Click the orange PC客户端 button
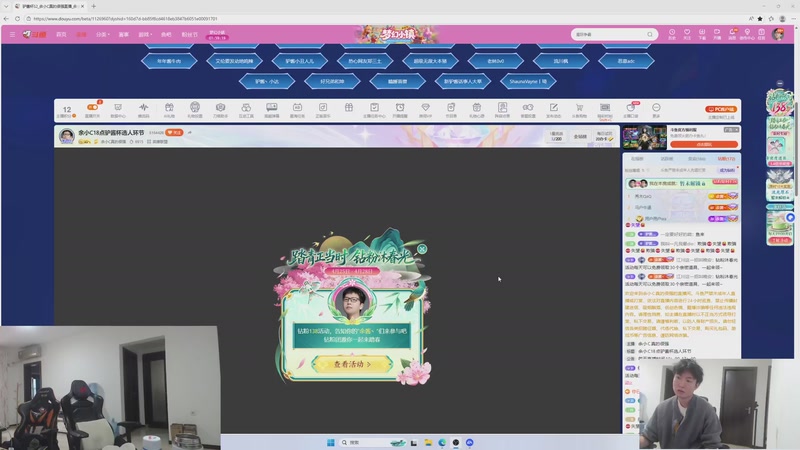The image size is (800, 450). (721, 109)
